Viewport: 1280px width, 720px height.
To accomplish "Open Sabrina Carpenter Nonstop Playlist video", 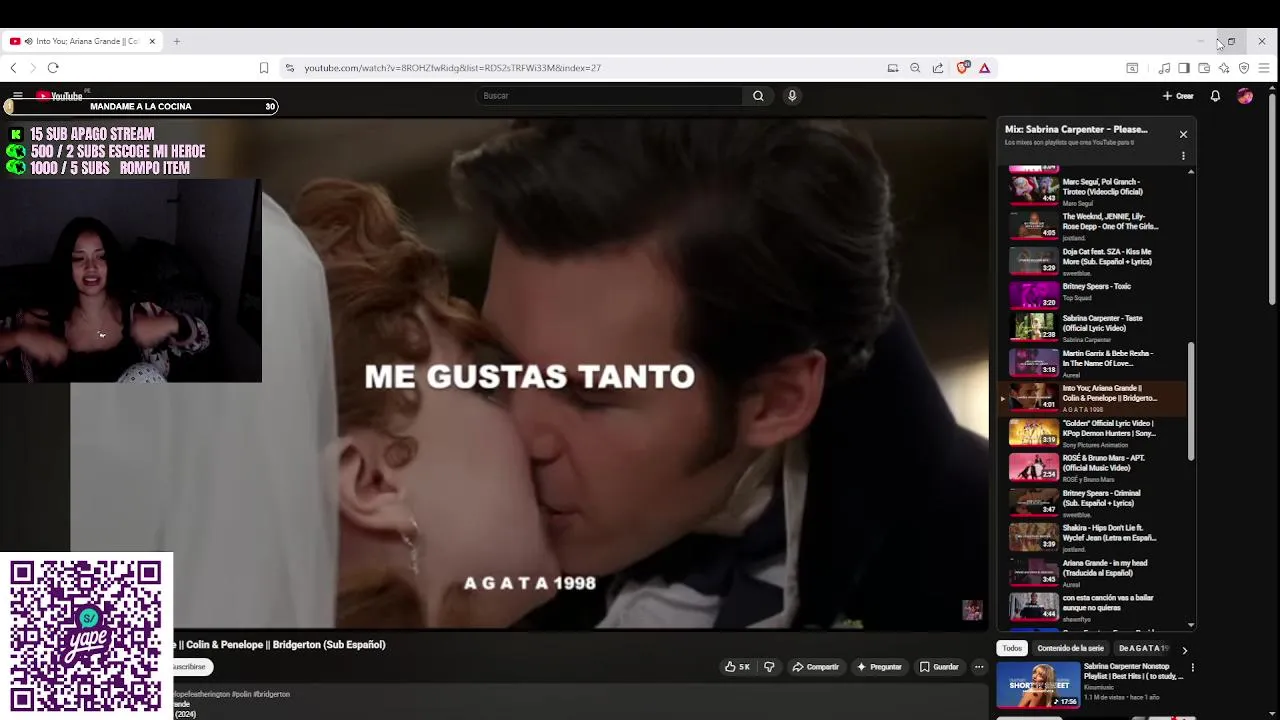I will (x=1090, y=685).
